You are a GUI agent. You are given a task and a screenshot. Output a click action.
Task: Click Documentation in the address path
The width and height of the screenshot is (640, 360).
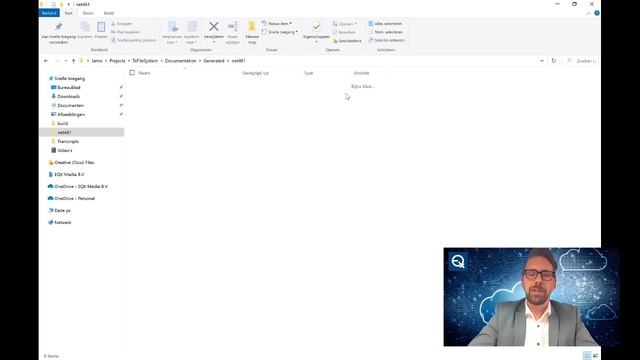180,61
